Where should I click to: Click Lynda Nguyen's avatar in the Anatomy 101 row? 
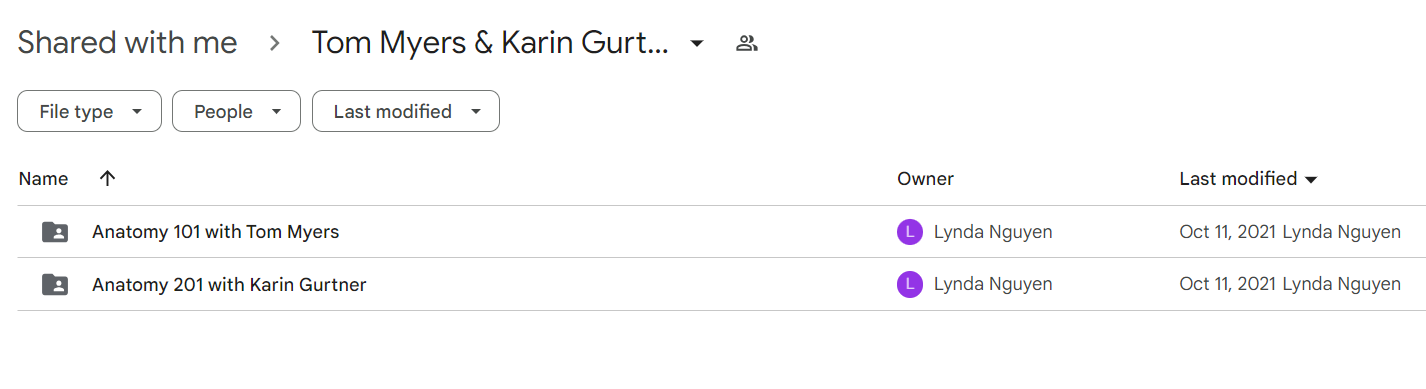click(909, 232)
